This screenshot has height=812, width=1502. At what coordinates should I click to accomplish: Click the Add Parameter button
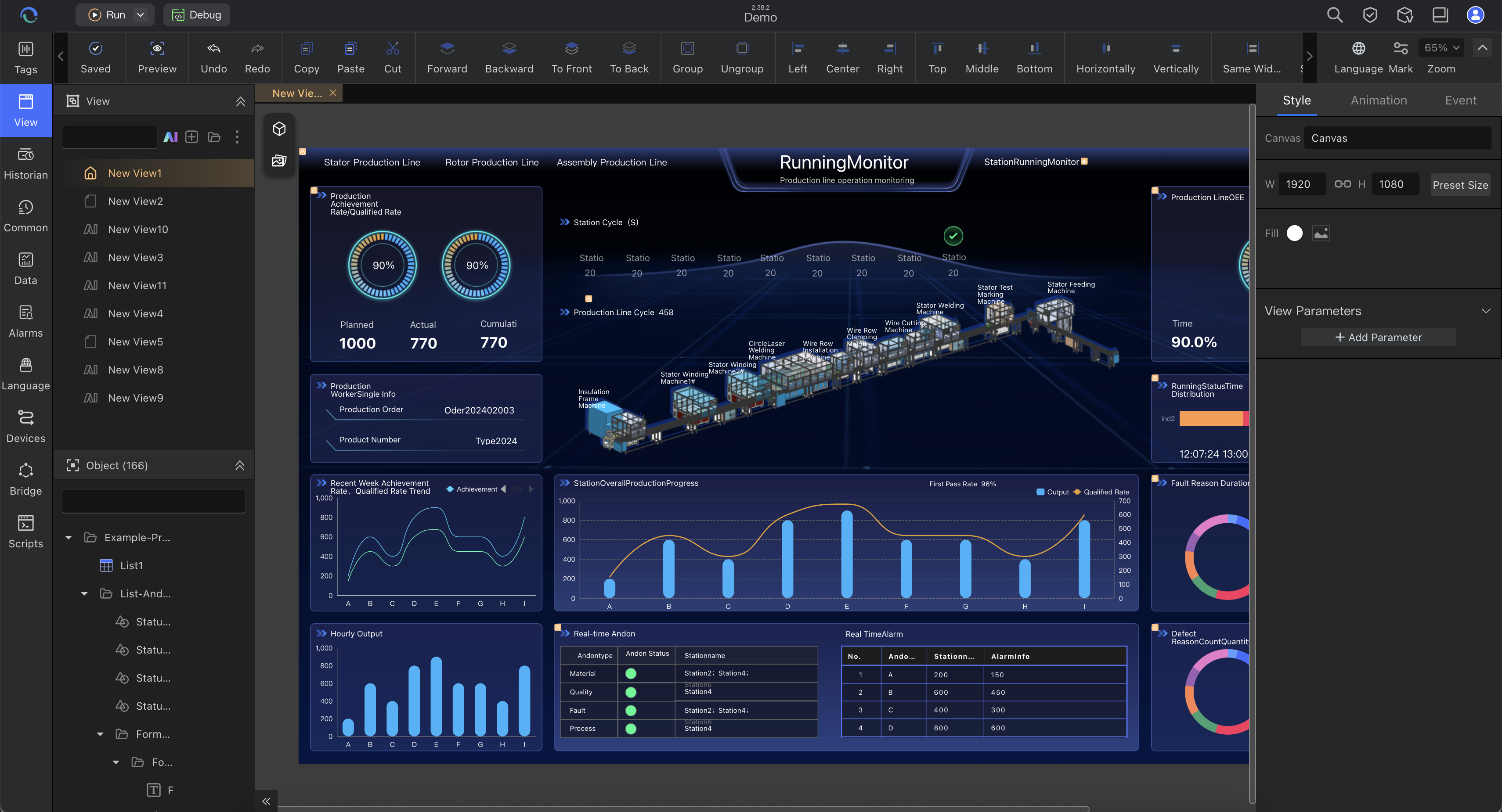[1379, 337]
